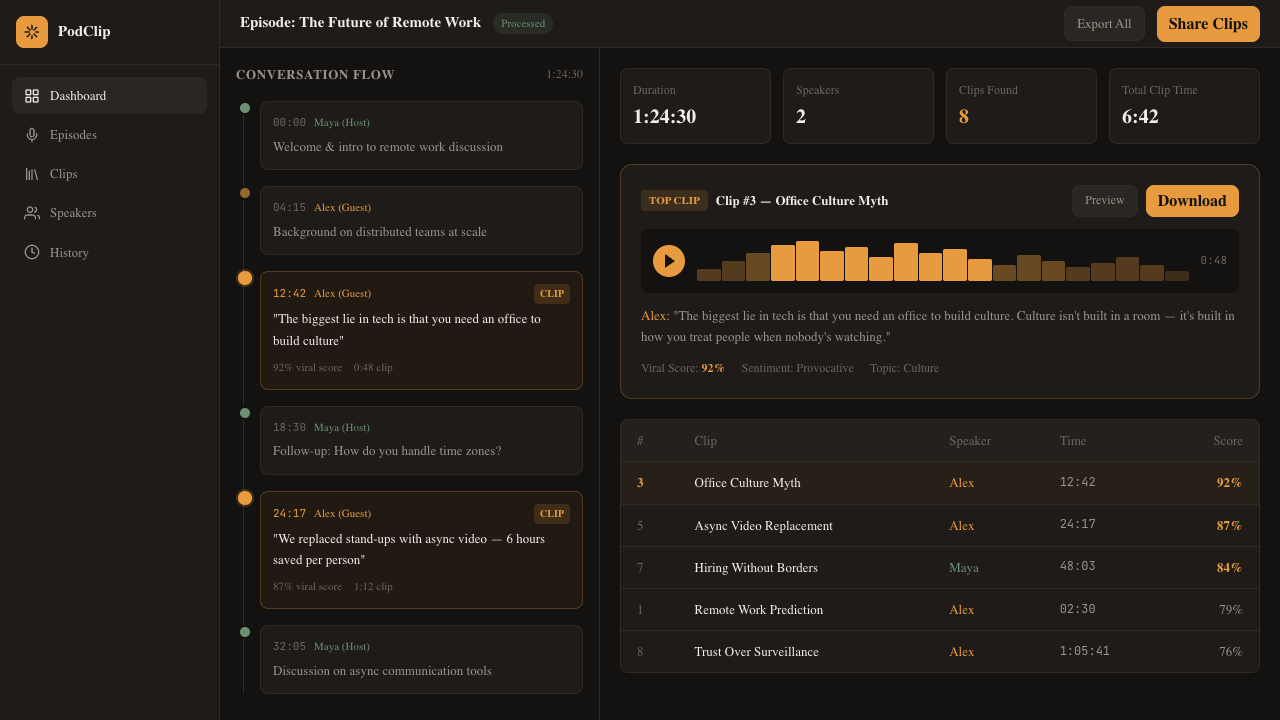The width and height of the screenshot is (1280, 720).
Task: Select the Episodes microphone icon
Action: (32, 135)
